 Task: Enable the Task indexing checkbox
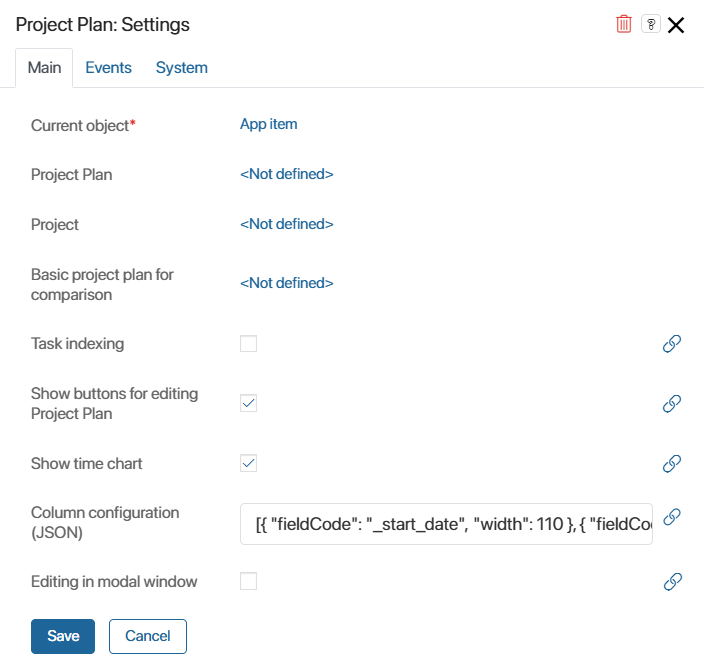click(x=248, y=344)
